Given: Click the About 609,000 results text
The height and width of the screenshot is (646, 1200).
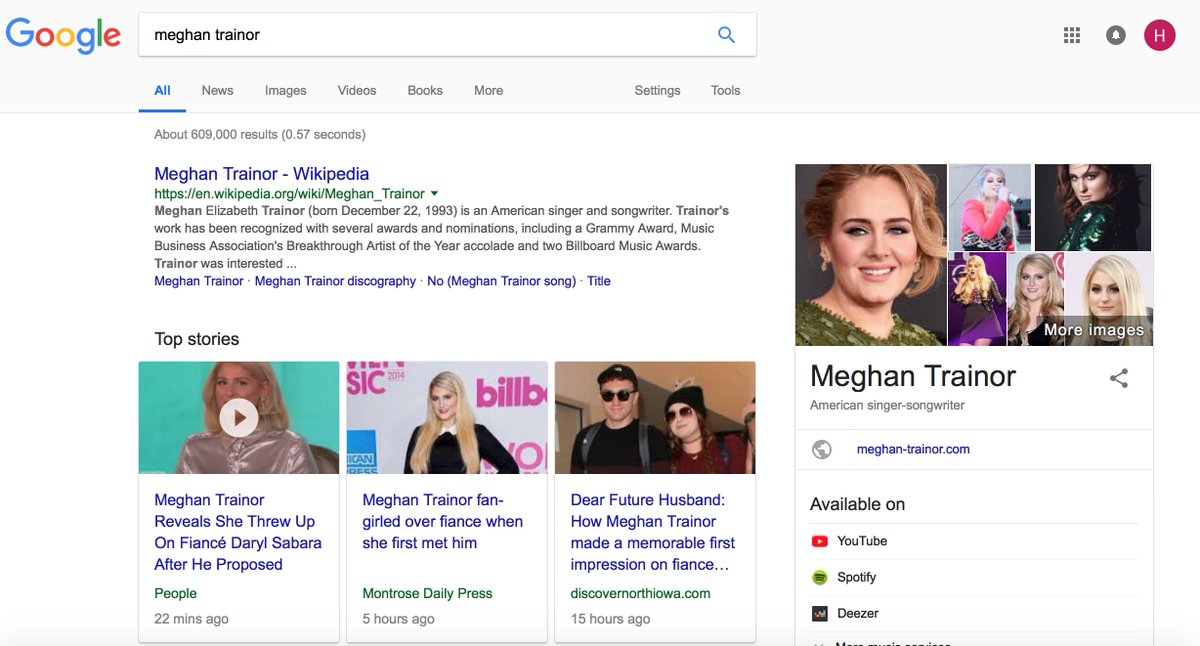Looking at the screenshot, I should [x=260, y=134].
